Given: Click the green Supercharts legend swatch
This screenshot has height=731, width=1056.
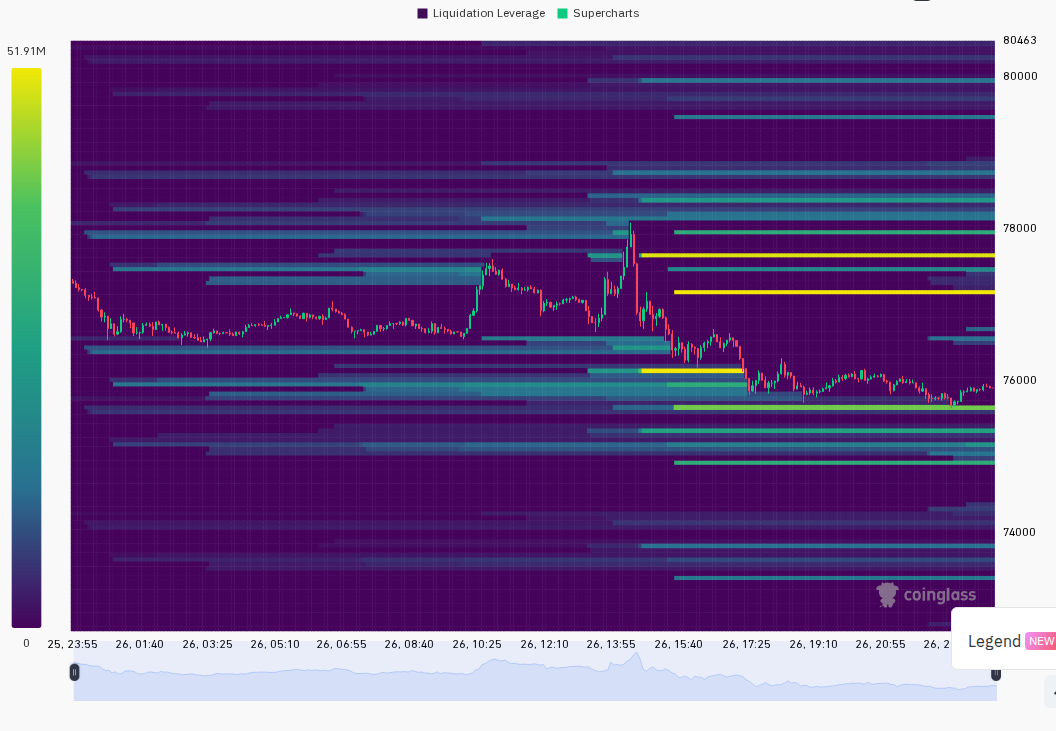Looking at the screenshot, I should 562,13.
